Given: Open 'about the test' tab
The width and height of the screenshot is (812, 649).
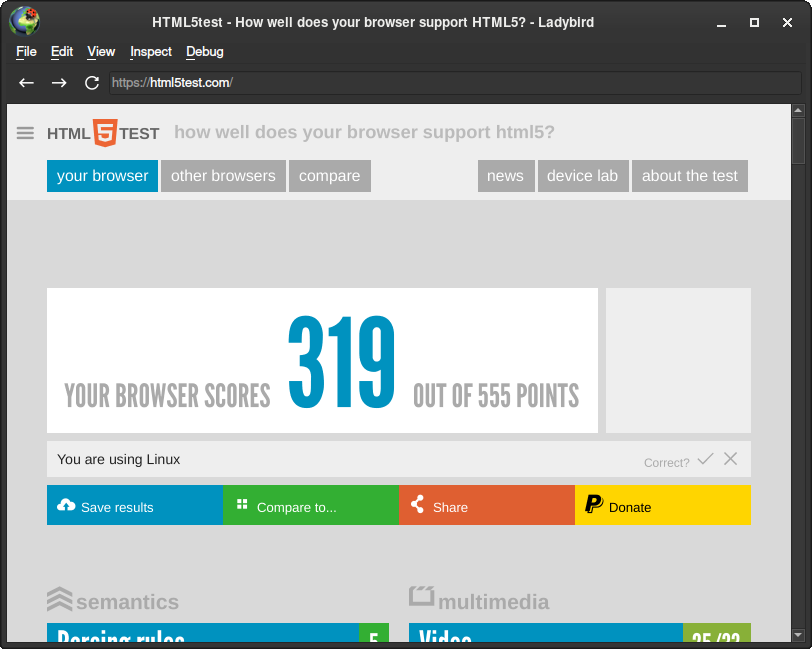Looking at the screenshot, I should click(x=690, y=176).
